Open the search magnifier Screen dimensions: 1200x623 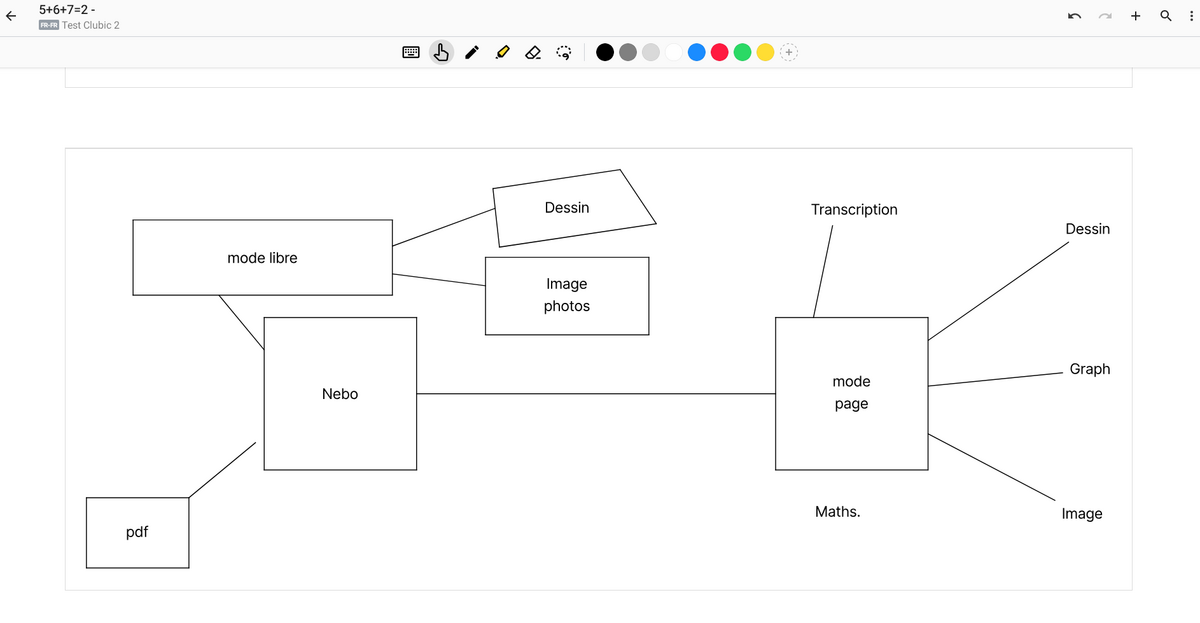pos(1166,16)
